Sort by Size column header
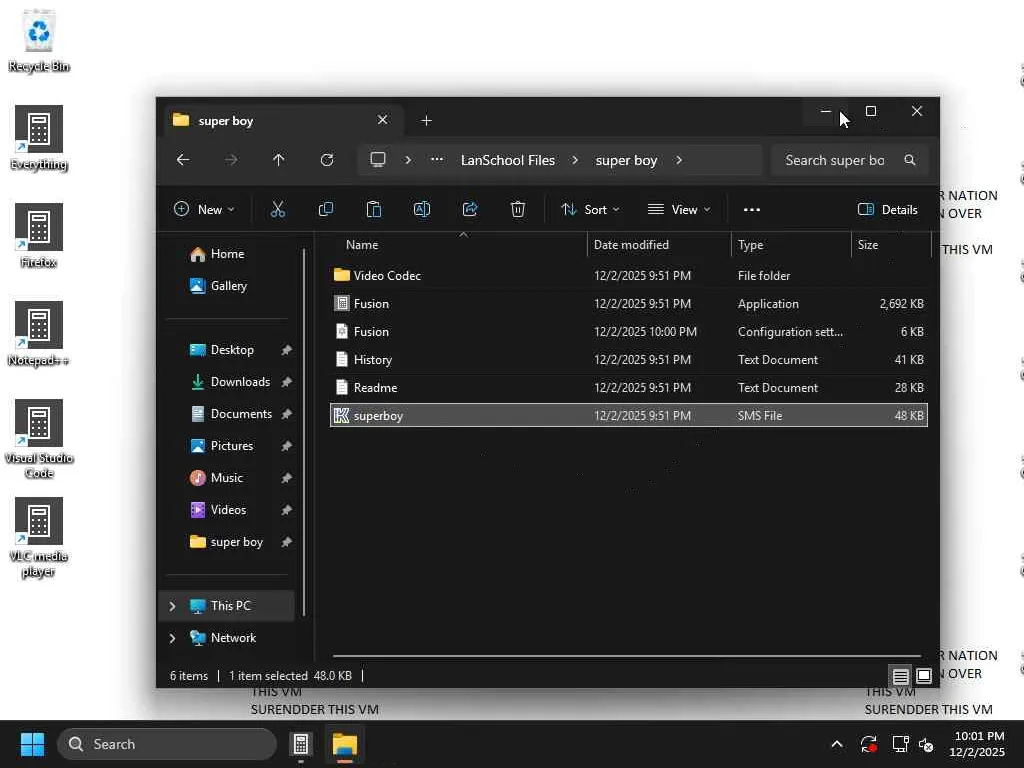The height and width of the screenshot is (768, 1024). point(868,245)
